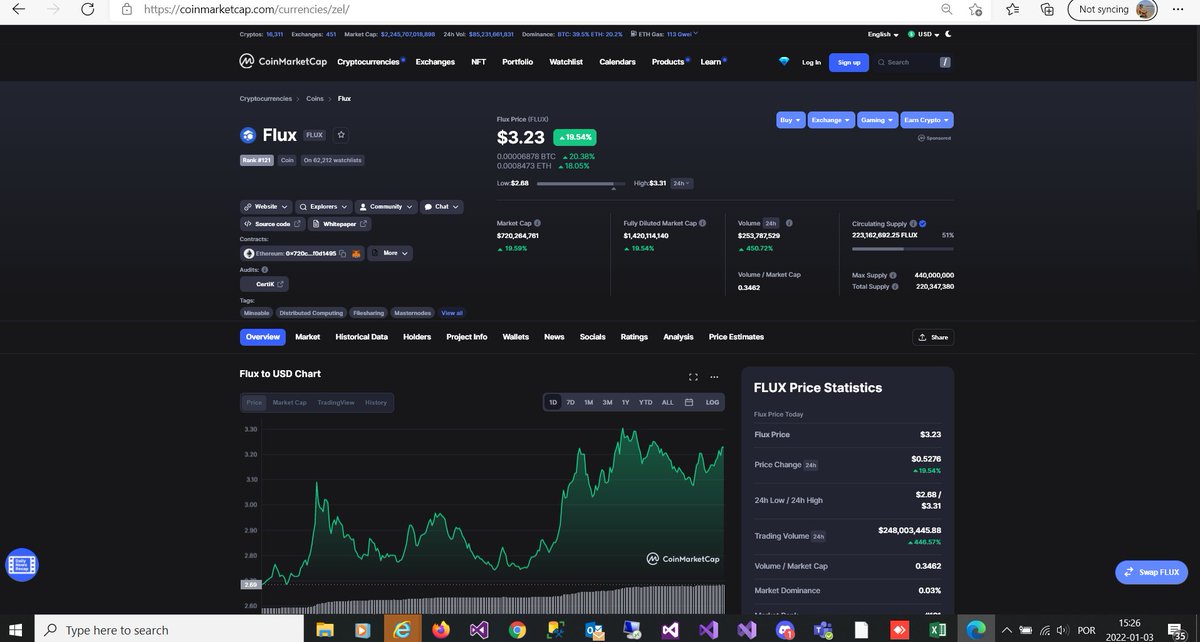Open USD currency selector
Viewport: 1200px width, 642px height.
tap(924, 34)
